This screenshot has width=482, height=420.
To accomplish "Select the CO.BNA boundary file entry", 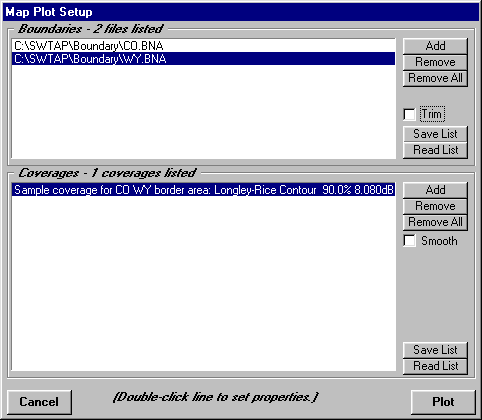I will [x=203, y=46].
